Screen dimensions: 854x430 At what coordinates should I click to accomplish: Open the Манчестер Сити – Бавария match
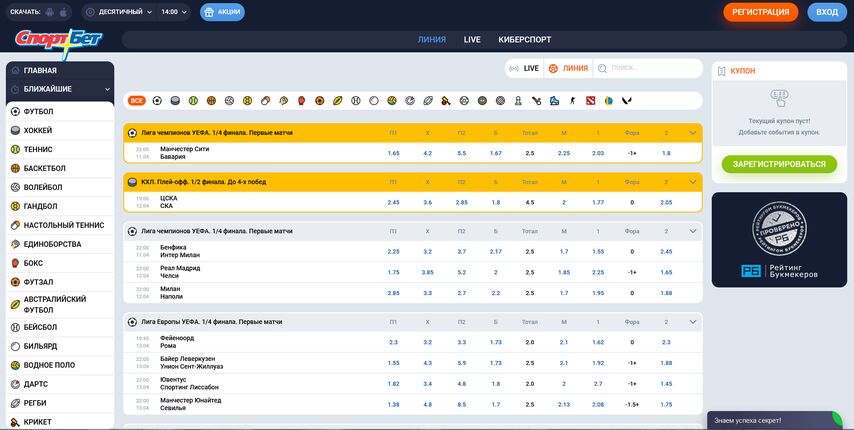(x=185, y=153)
